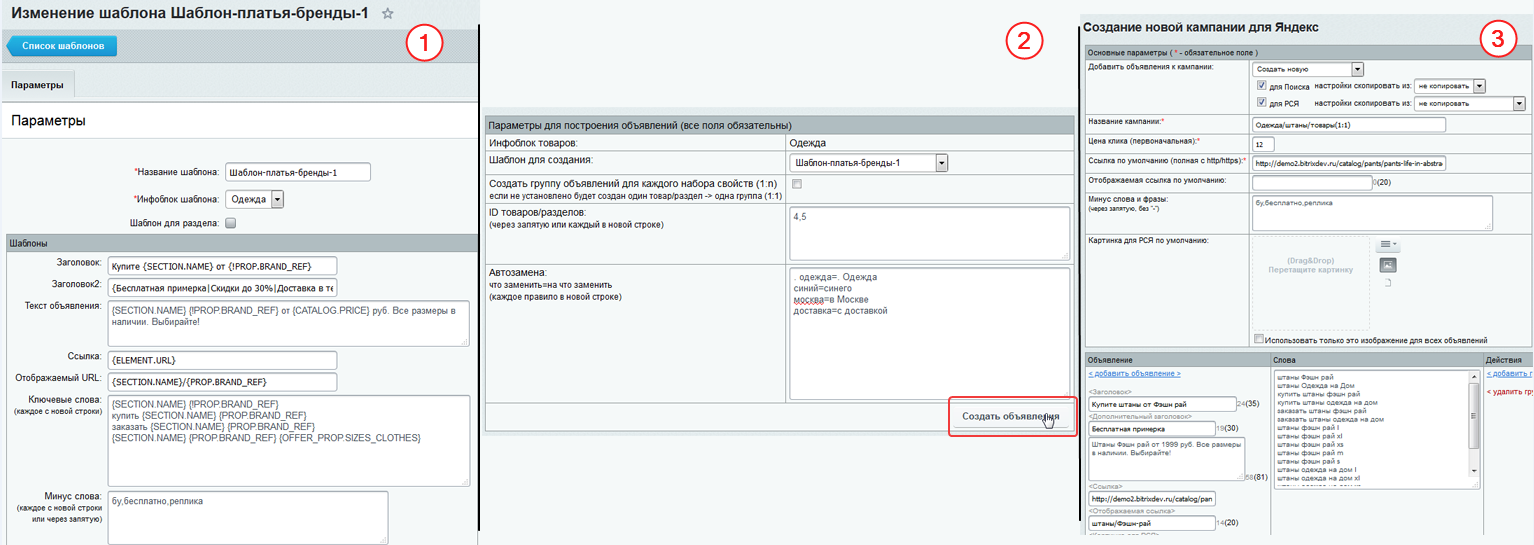Click the Отображаемая ссылка по умолчанию field
1534x545 pixels.
1312,182
